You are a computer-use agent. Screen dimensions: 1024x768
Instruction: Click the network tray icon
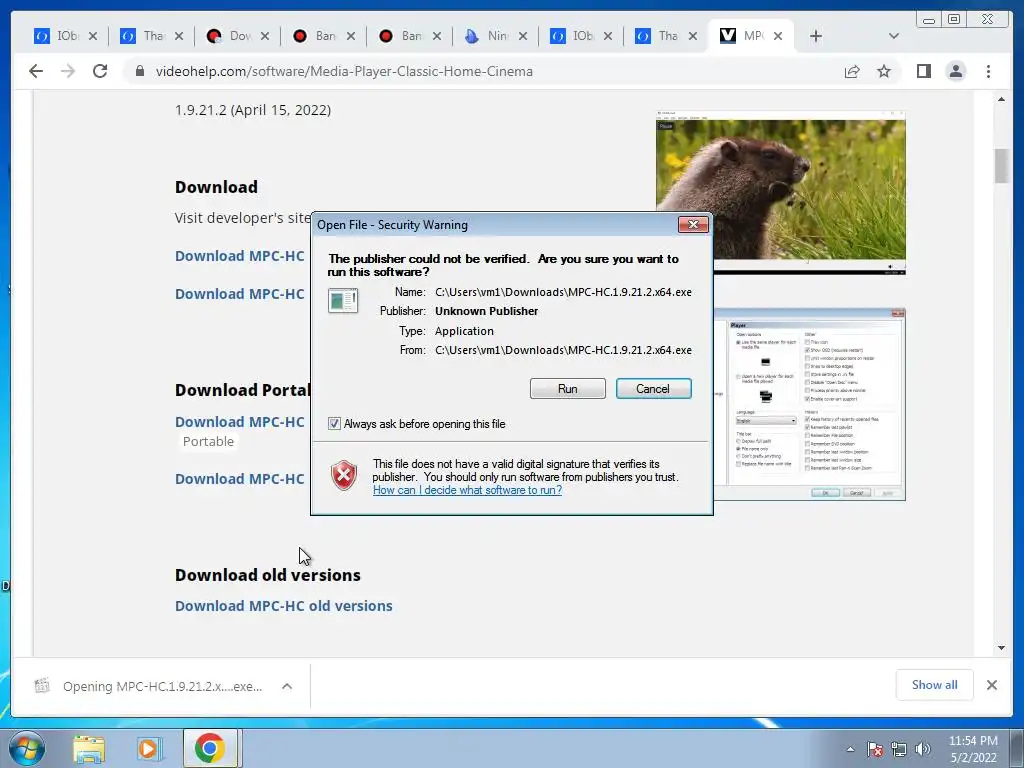(899, 749)
